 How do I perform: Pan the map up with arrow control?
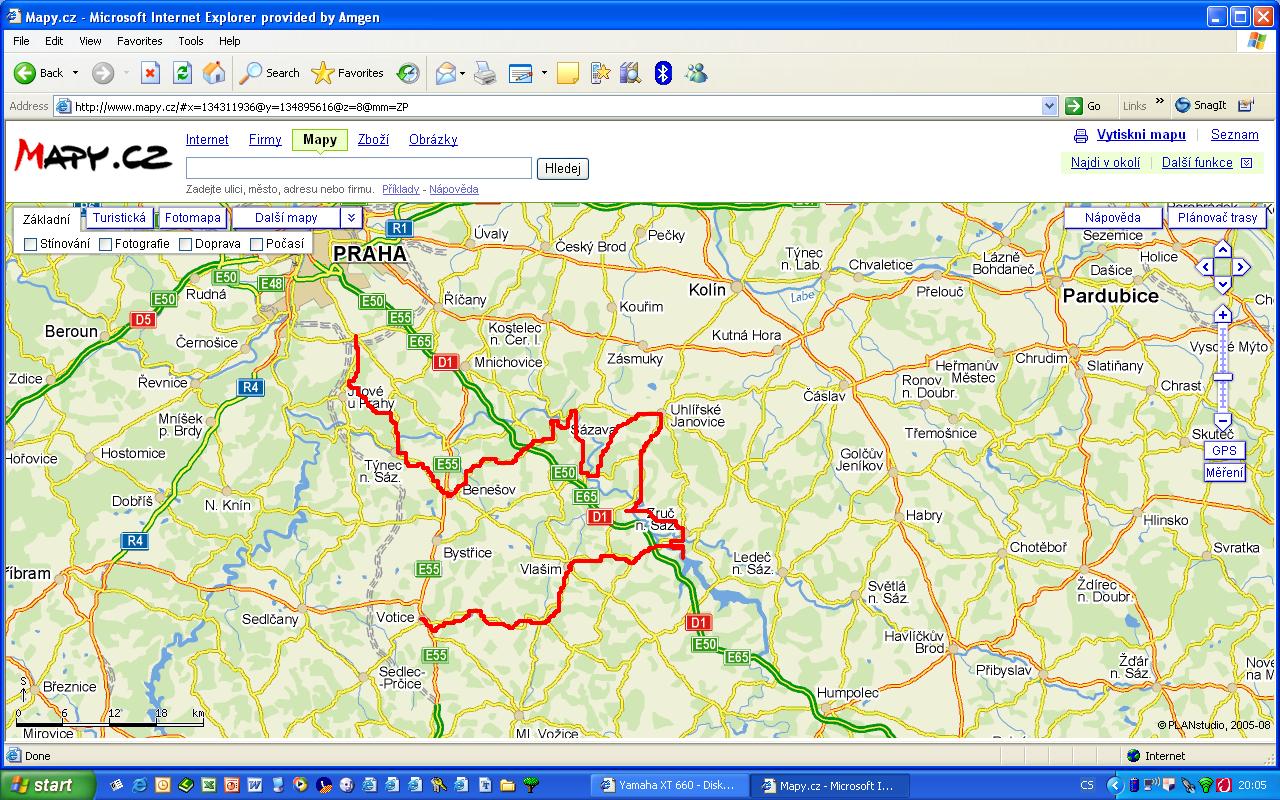[1222, 249]
